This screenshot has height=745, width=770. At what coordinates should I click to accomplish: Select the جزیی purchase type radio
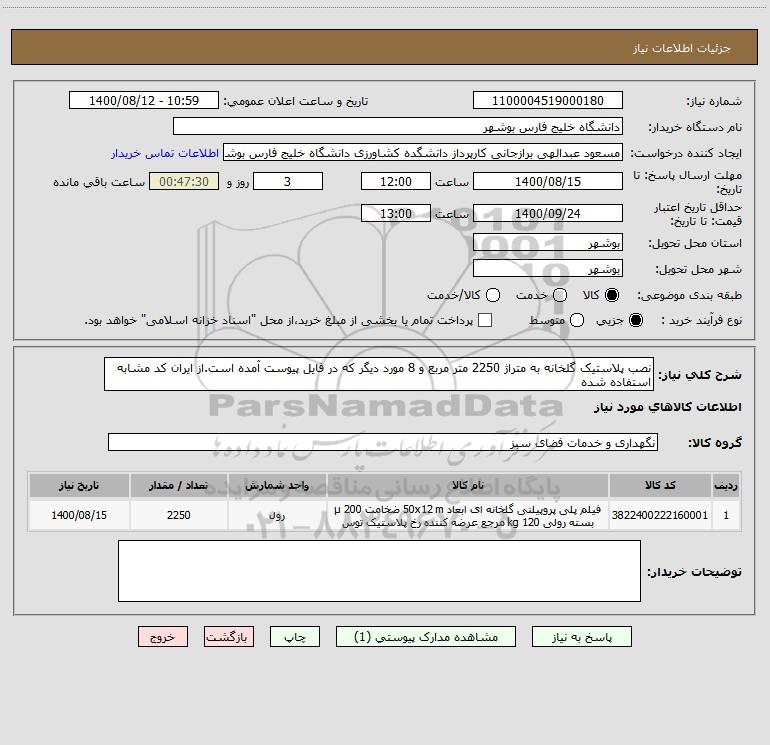(635, 320)
